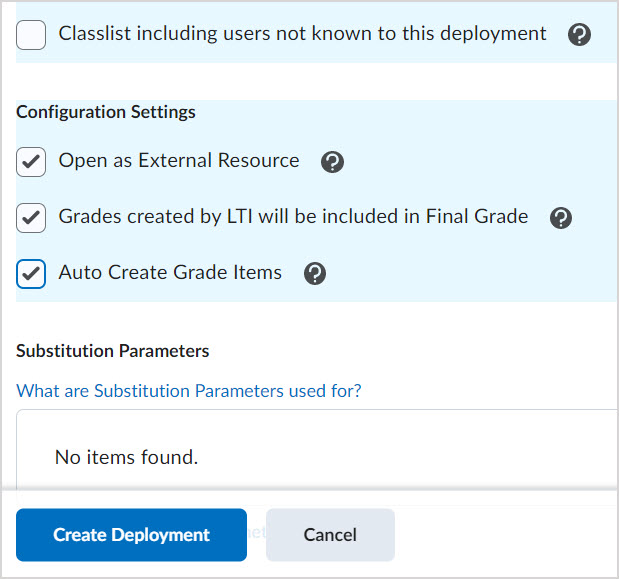The height and width of the screenshot is (579, 619).
Task: Click the Substitution Parameters heading
Action: click(113, 351)
